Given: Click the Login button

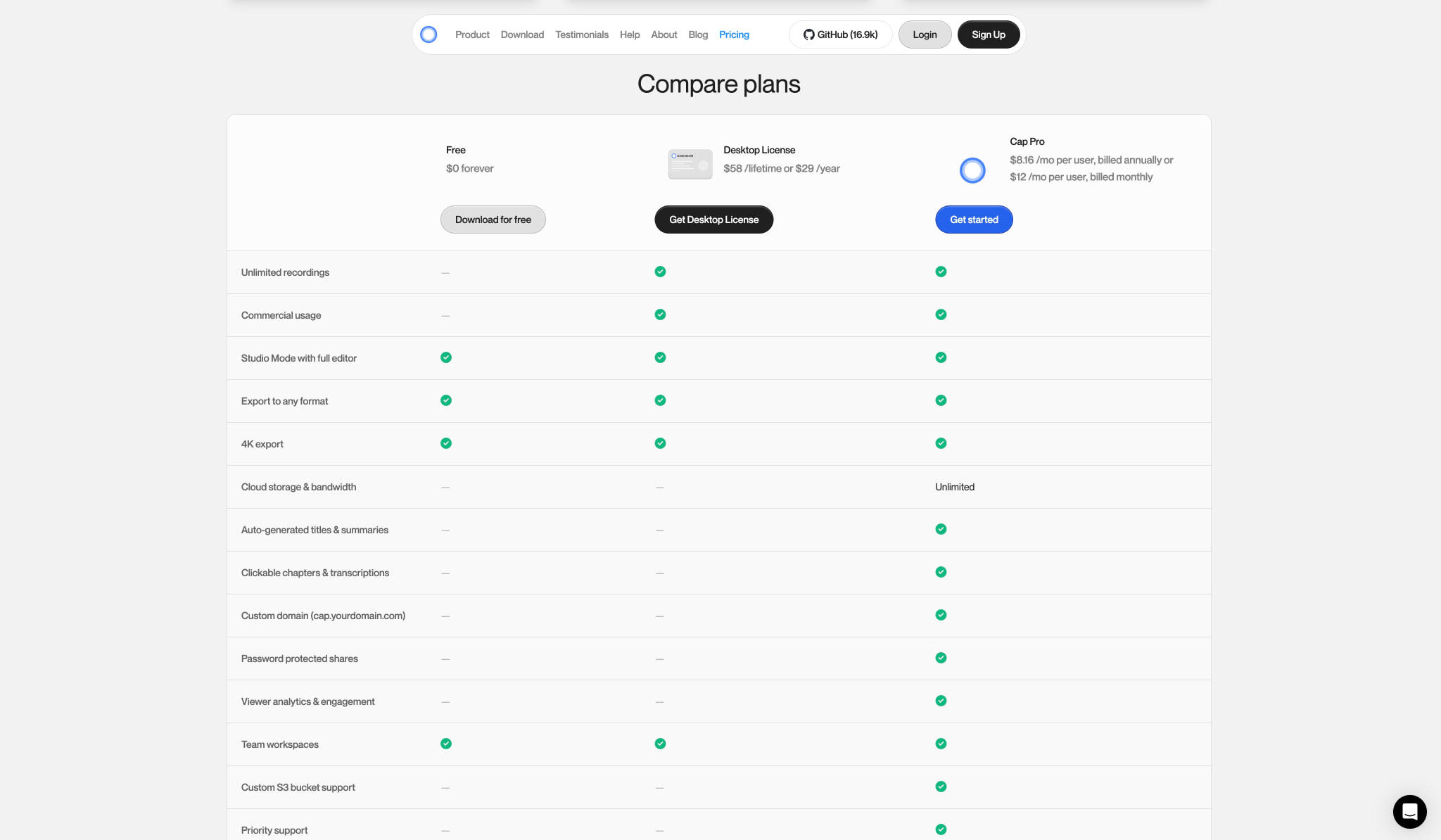Looking at the screenshot, I should pos(925,34).
